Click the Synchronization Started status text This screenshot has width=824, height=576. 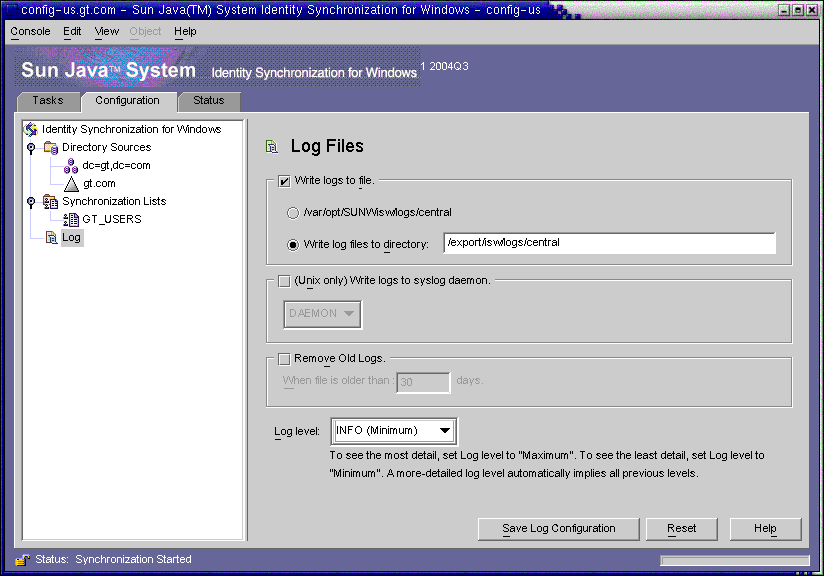pos(133,560)
